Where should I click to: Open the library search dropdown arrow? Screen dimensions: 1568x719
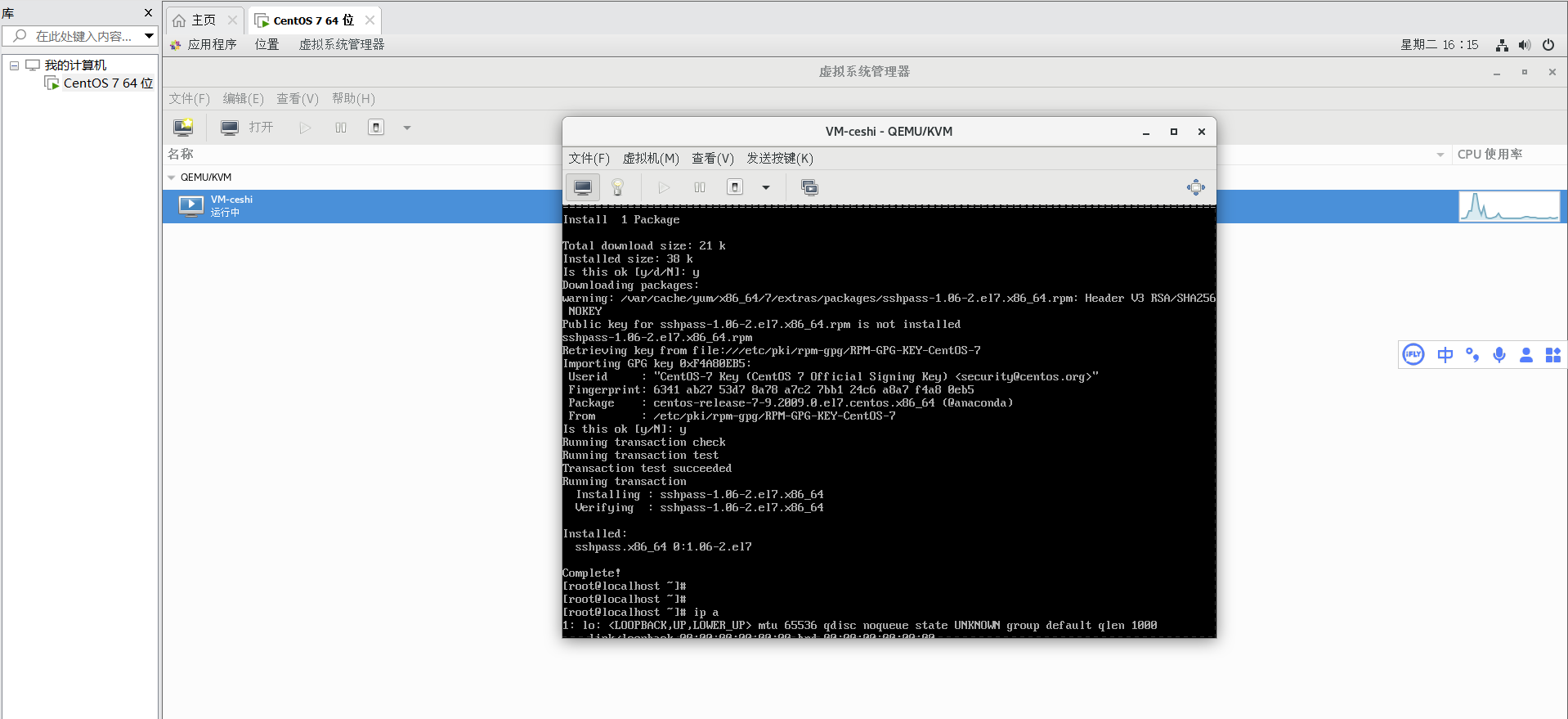(x=149, y=36)
